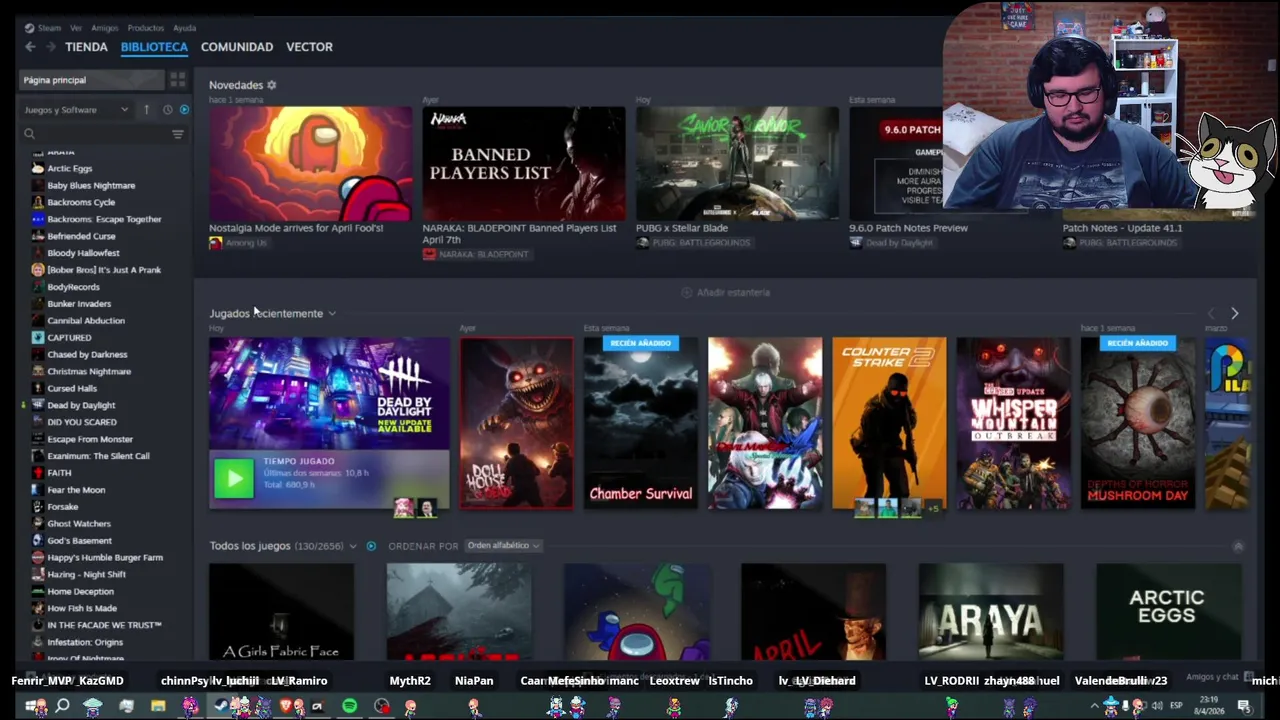Open the Ayuda menu
The height and width of the screenshot is (720, 1280).
point(184,28)
